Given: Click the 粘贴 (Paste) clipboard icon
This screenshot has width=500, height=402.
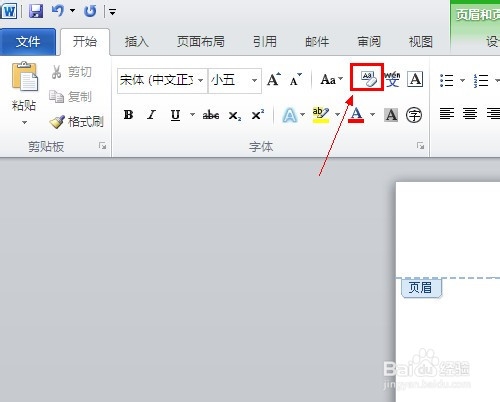Looking at the screenshot, I should coord(24,77).
